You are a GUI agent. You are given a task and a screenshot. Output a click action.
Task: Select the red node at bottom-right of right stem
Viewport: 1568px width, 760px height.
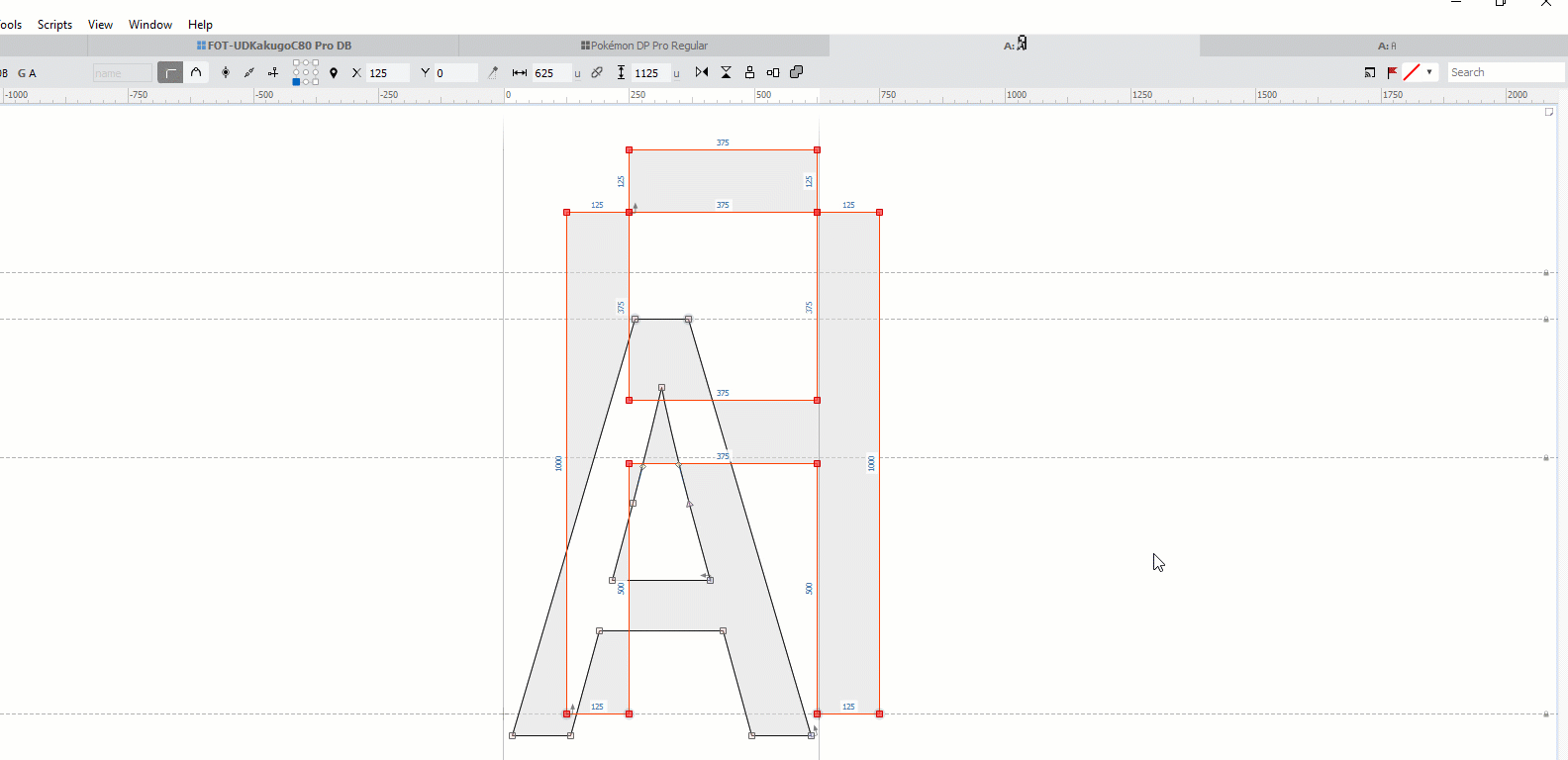click(x=879, y=713)
